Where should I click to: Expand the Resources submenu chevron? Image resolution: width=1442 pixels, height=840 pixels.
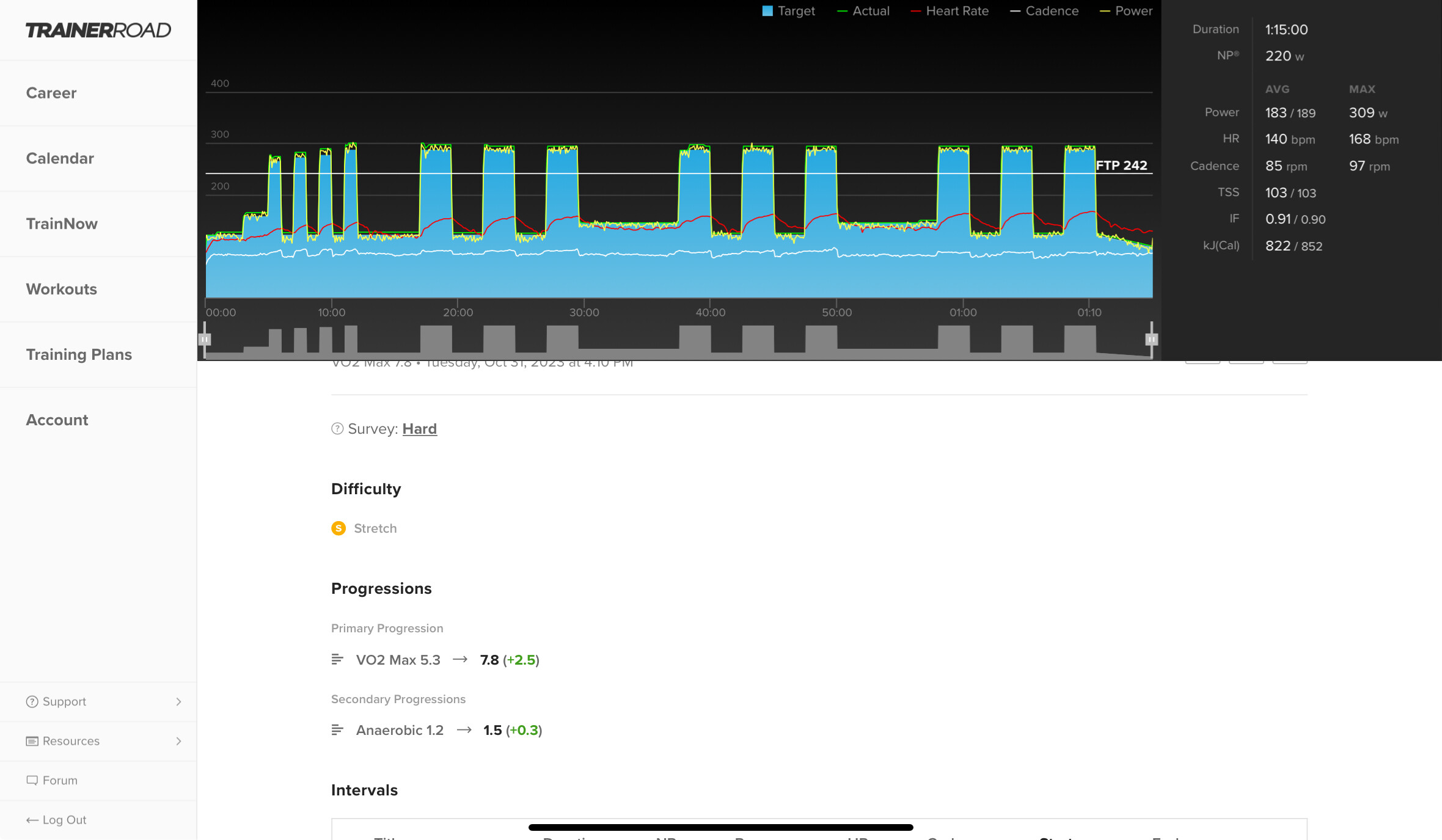click(x=178, y=741)
